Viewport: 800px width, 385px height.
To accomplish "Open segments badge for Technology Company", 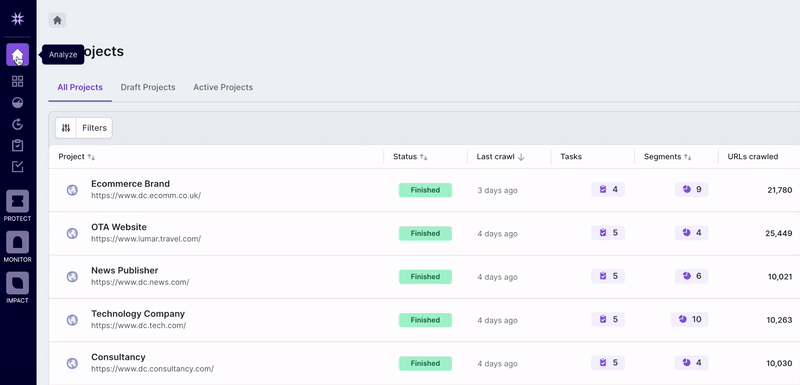I will click(x=690, y=320).
